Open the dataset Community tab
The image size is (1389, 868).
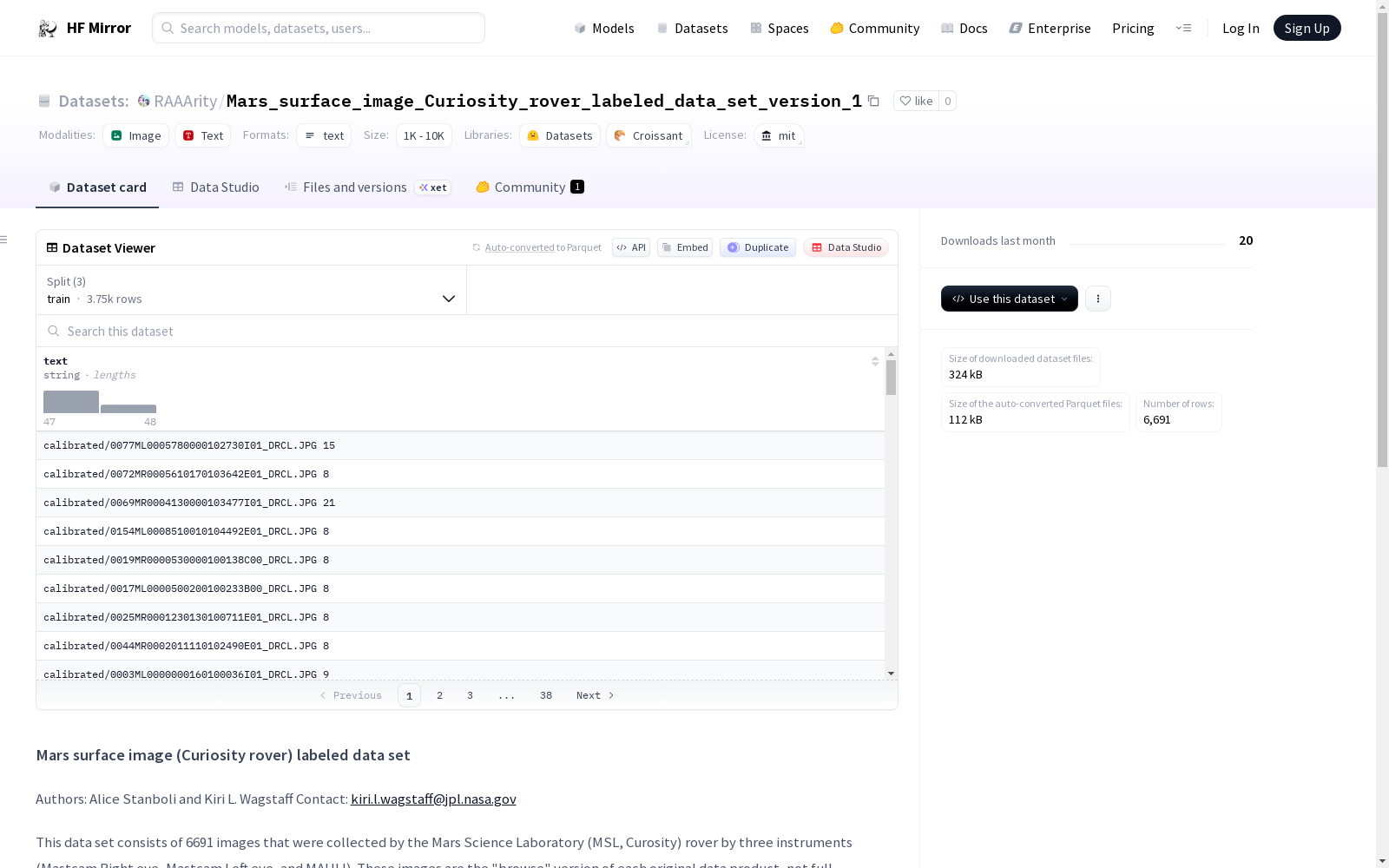530,187
